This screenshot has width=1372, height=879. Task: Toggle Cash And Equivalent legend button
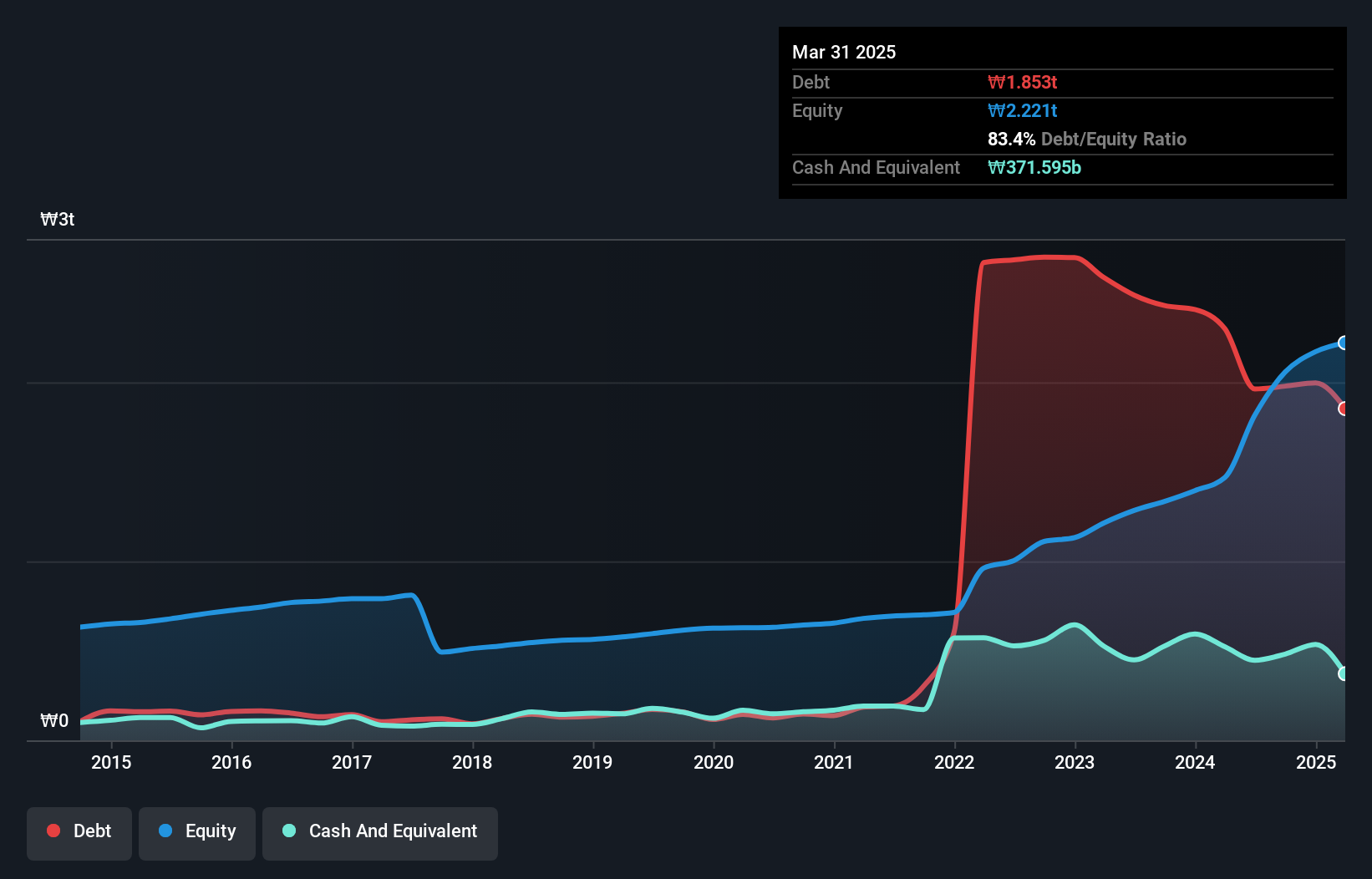pos(380,833)
